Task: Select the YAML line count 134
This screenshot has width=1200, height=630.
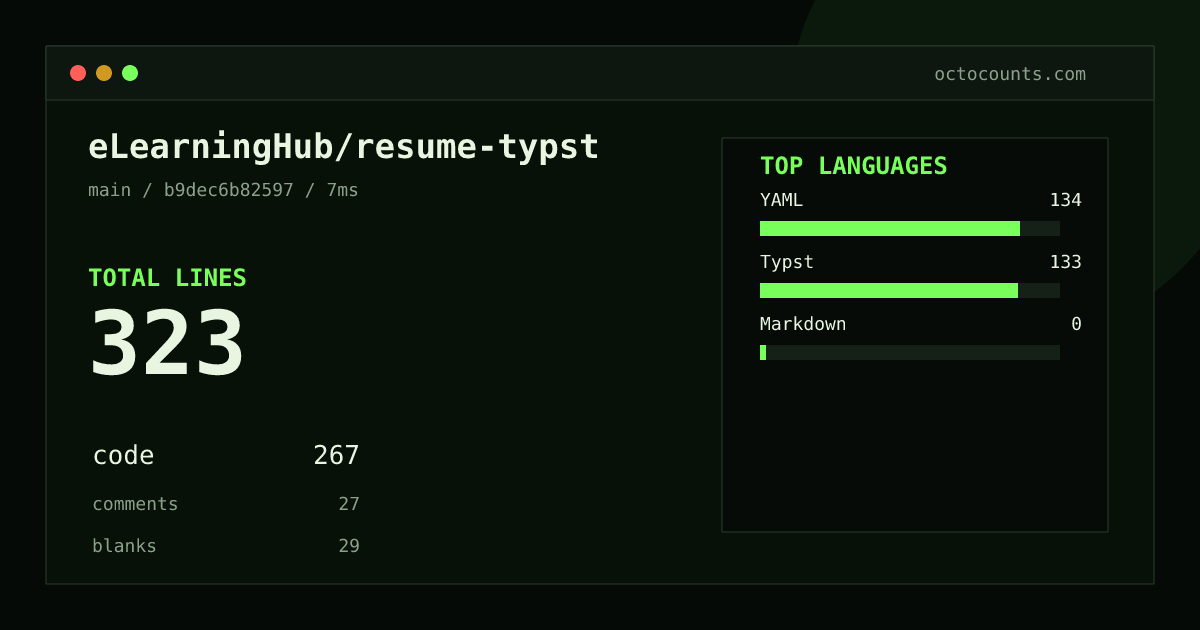Action: point(1065,200)
